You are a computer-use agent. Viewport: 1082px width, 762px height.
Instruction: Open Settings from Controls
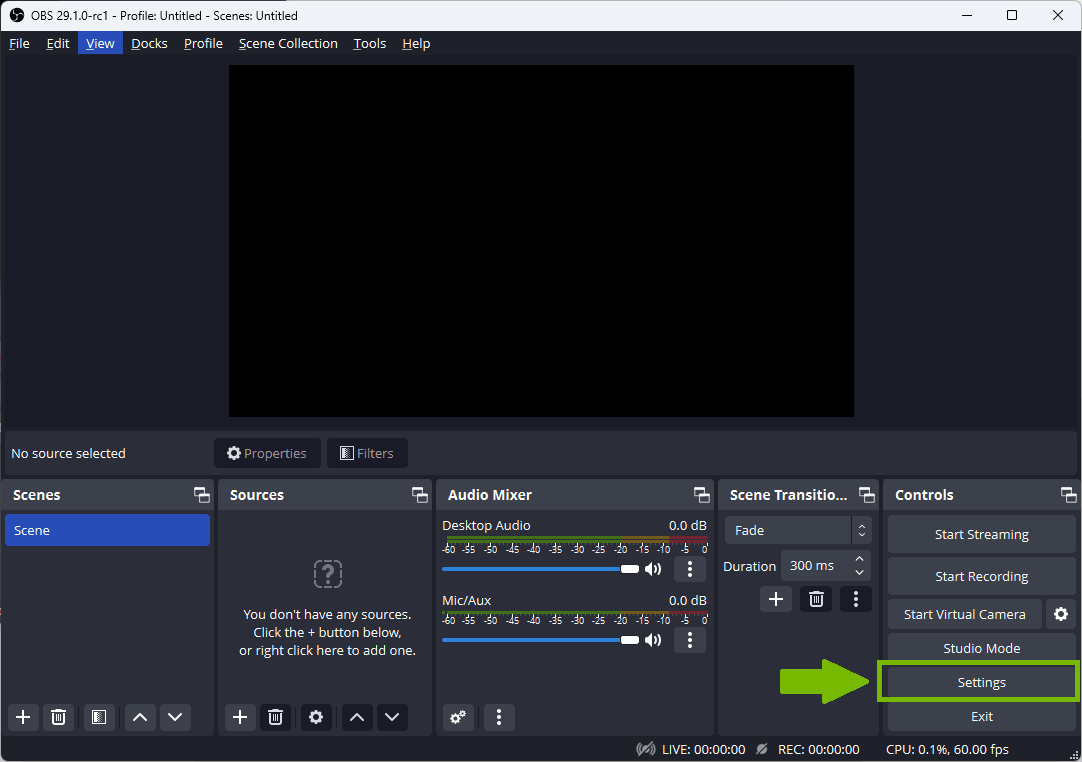pos(981,683)
